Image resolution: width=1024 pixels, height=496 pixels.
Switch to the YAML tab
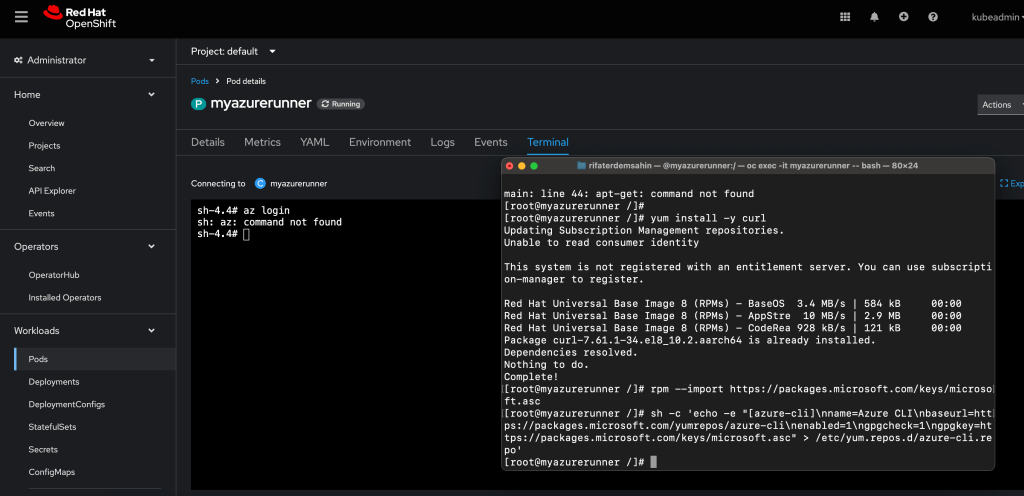[315, 142]
